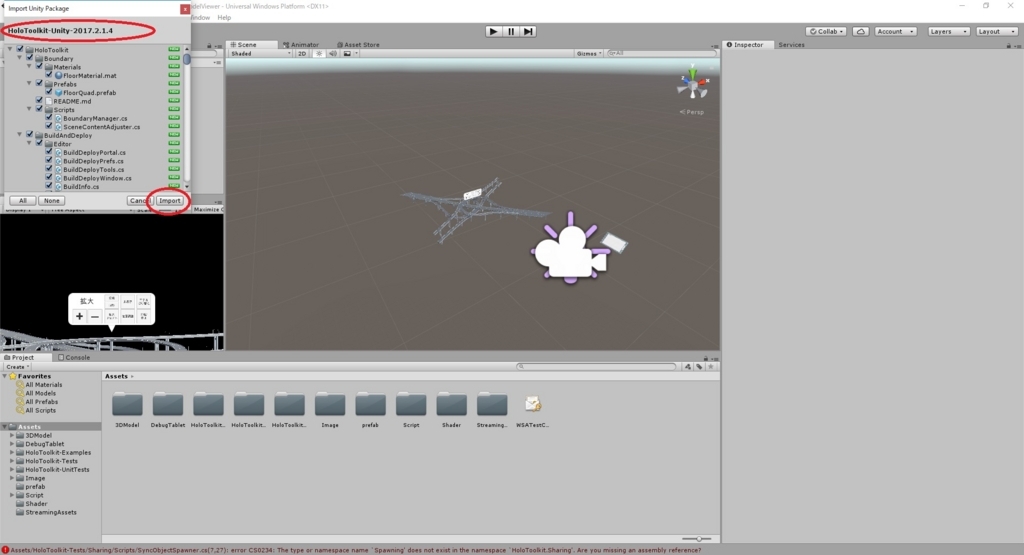Switch to the Animator tab
This screenshot has width=1024, height=555.
click(301, 45)
